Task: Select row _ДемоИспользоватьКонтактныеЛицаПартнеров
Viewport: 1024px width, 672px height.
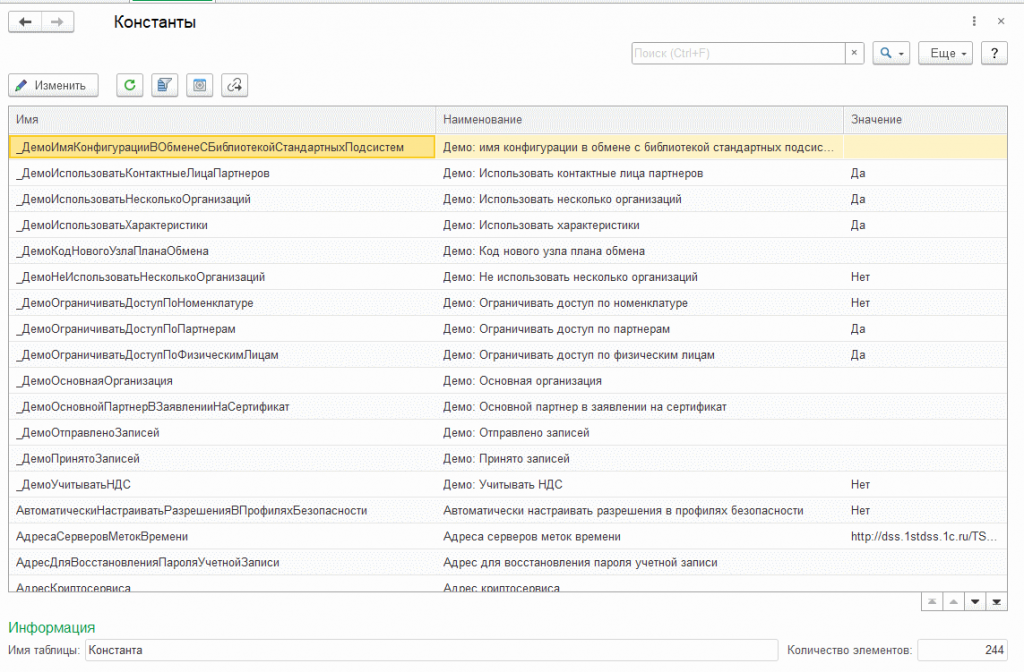Action: click(x=508, y=173)
